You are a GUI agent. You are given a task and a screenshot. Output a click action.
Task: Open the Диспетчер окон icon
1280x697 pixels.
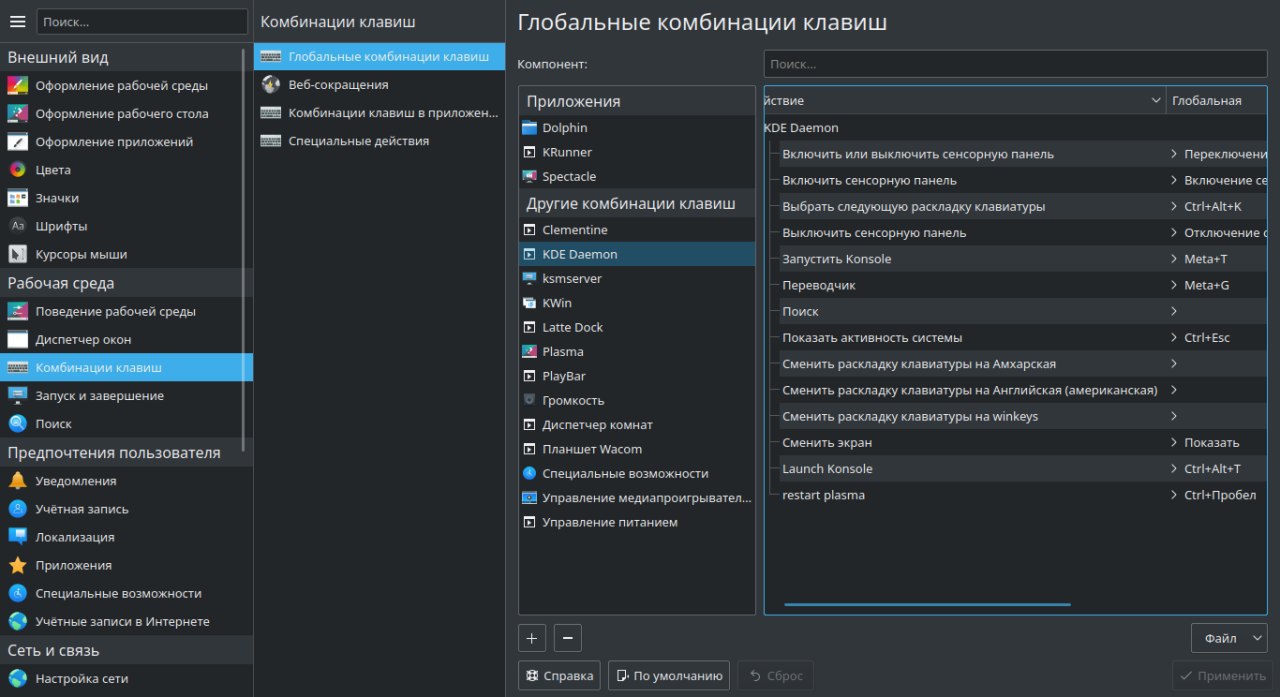(17, 339)
